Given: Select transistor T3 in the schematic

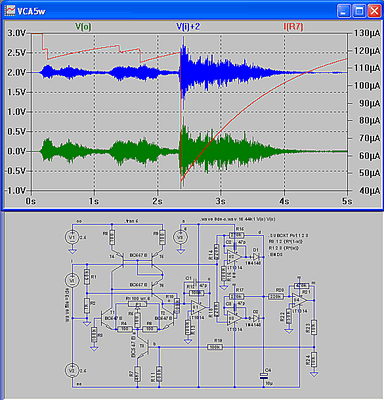Looking at the screenshot, I should [x=143, y=347].
